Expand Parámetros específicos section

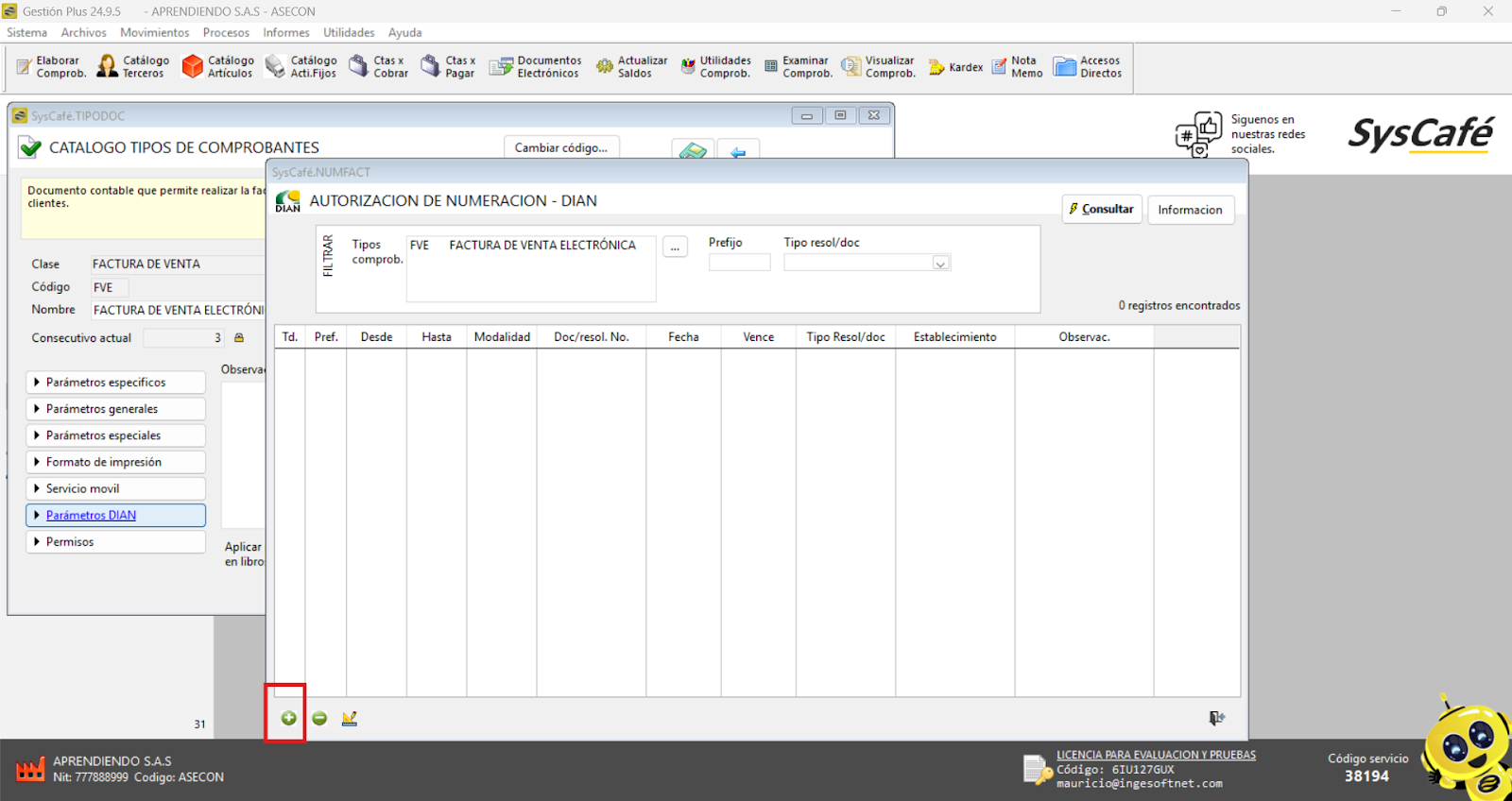[x=115, y=383]
